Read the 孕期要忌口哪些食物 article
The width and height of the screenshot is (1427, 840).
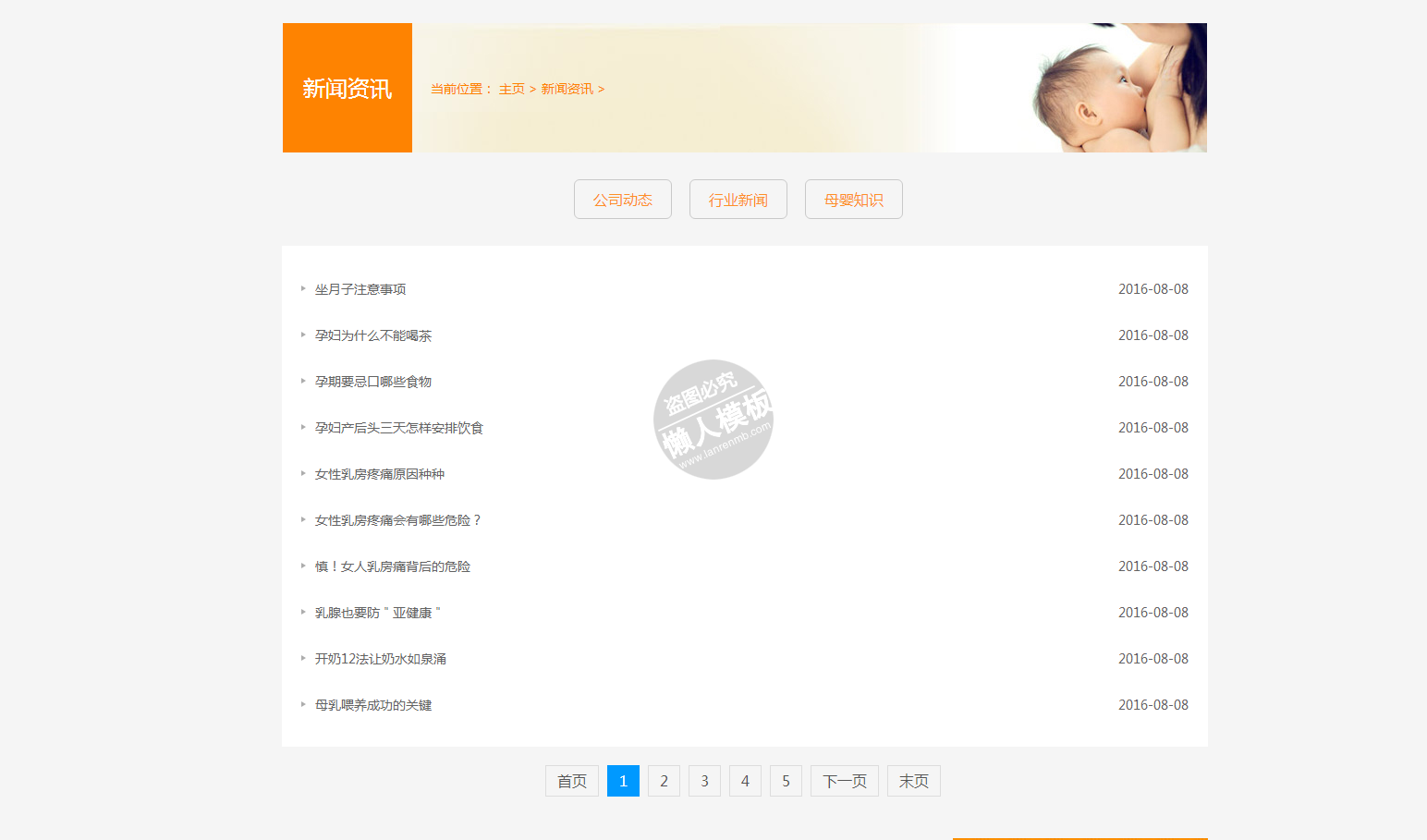(373, 382)
